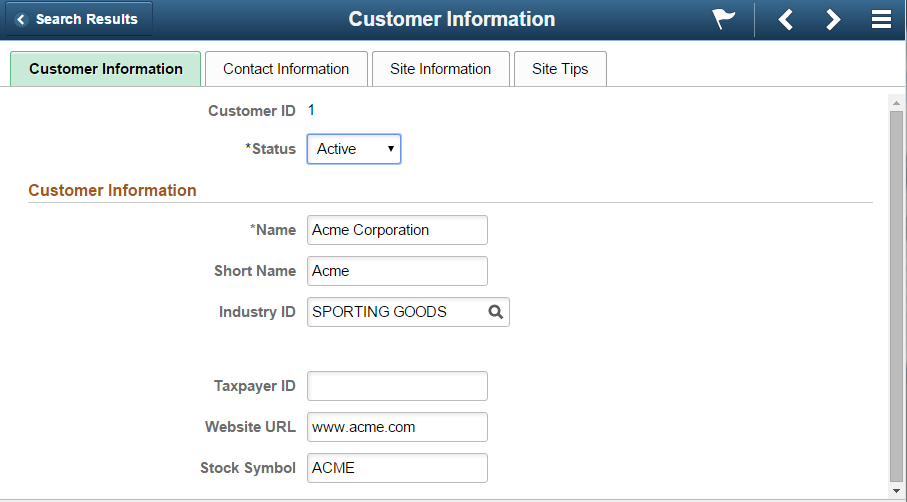Click the Website URL field
Viewport: 907px width, 502px height.
397,427
